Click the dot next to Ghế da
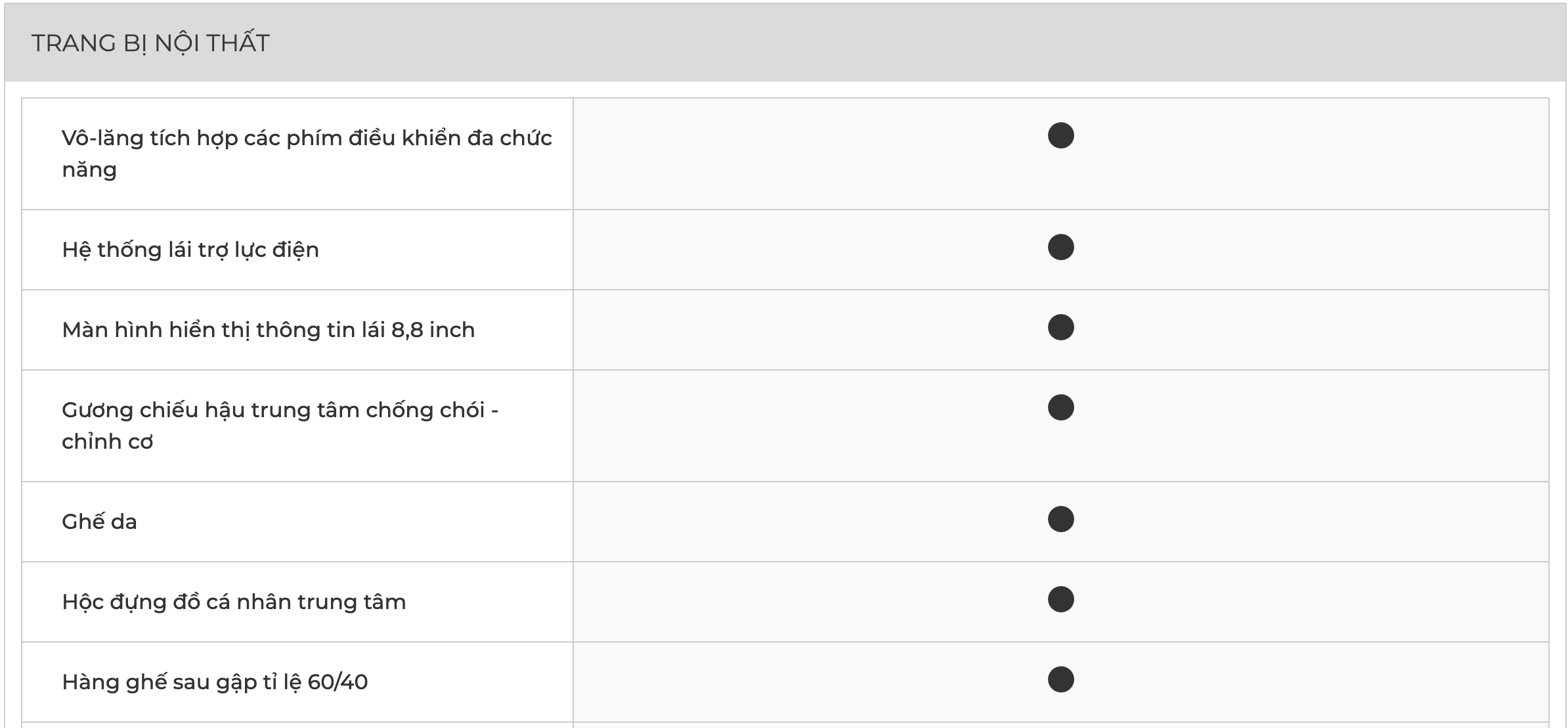 1060,520
